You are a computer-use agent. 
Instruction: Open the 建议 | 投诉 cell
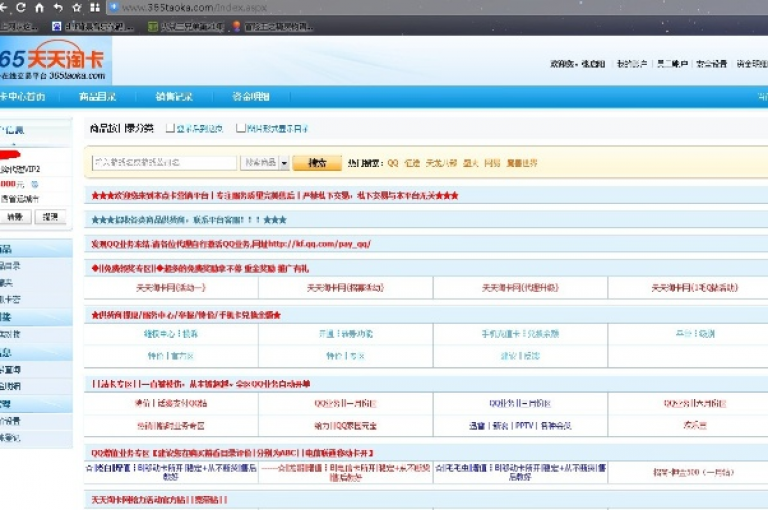coord(520,356)
